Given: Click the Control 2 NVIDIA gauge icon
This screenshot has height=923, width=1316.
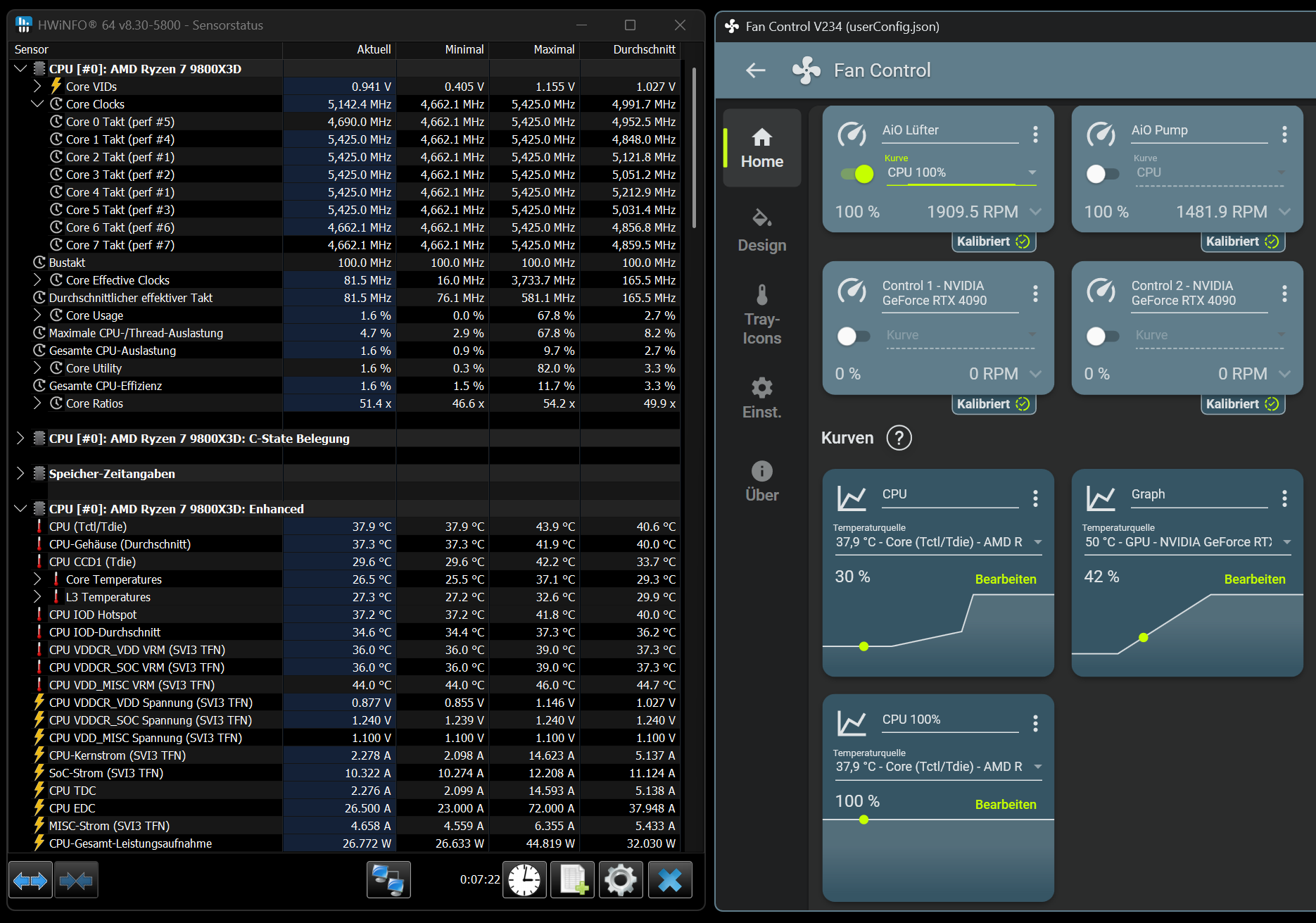Looking at the screenshot, I should tap(1101, 290).
